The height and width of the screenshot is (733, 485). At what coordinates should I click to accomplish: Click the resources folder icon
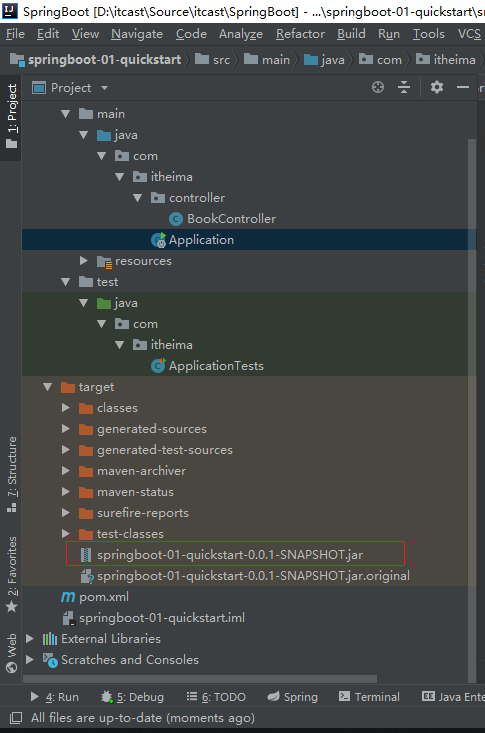tap(104, 261)
